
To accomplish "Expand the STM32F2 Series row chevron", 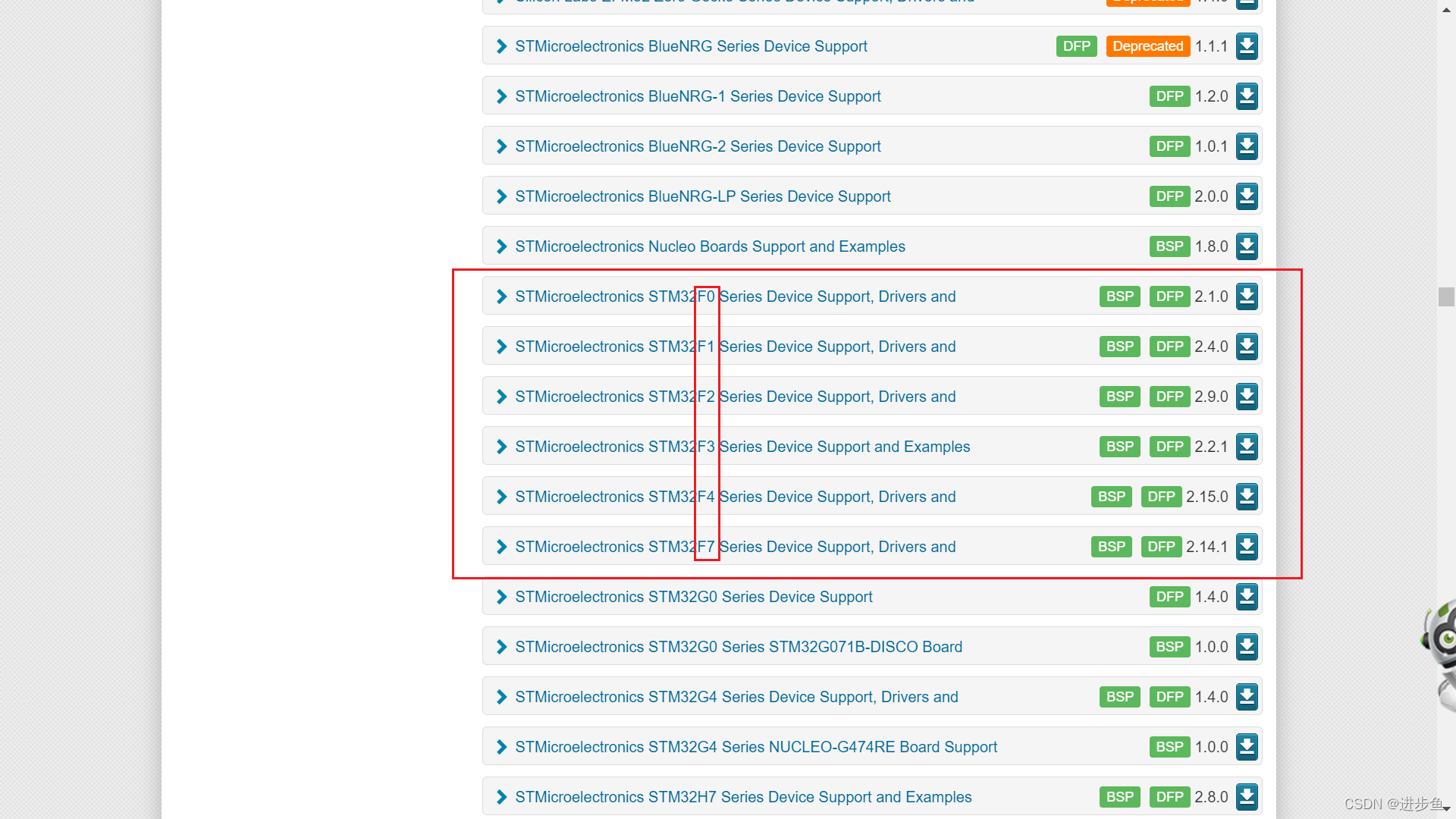I will coord(501,397).
